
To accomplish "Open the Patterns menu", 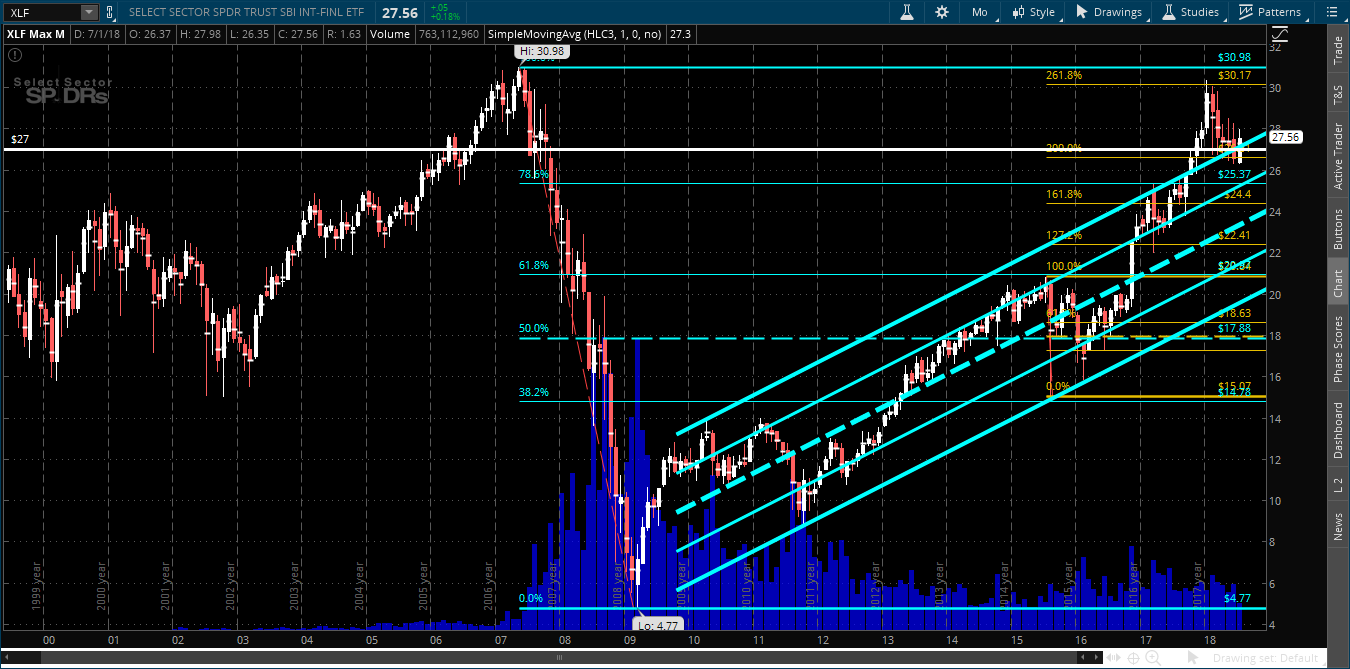I will click(1270, 12).
